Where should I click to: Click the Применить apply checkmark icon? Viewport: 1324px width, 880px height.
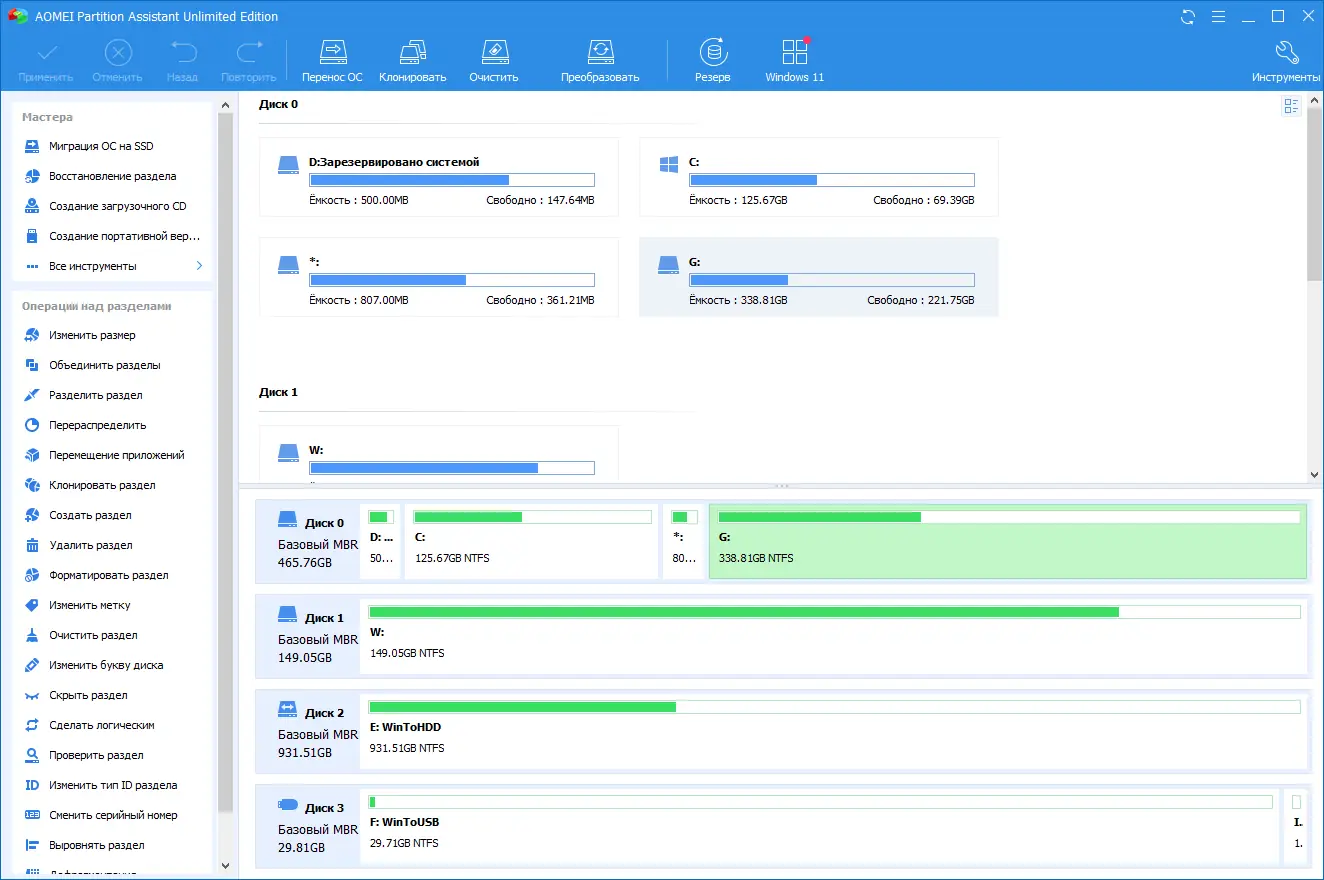(x=46, y=58)
